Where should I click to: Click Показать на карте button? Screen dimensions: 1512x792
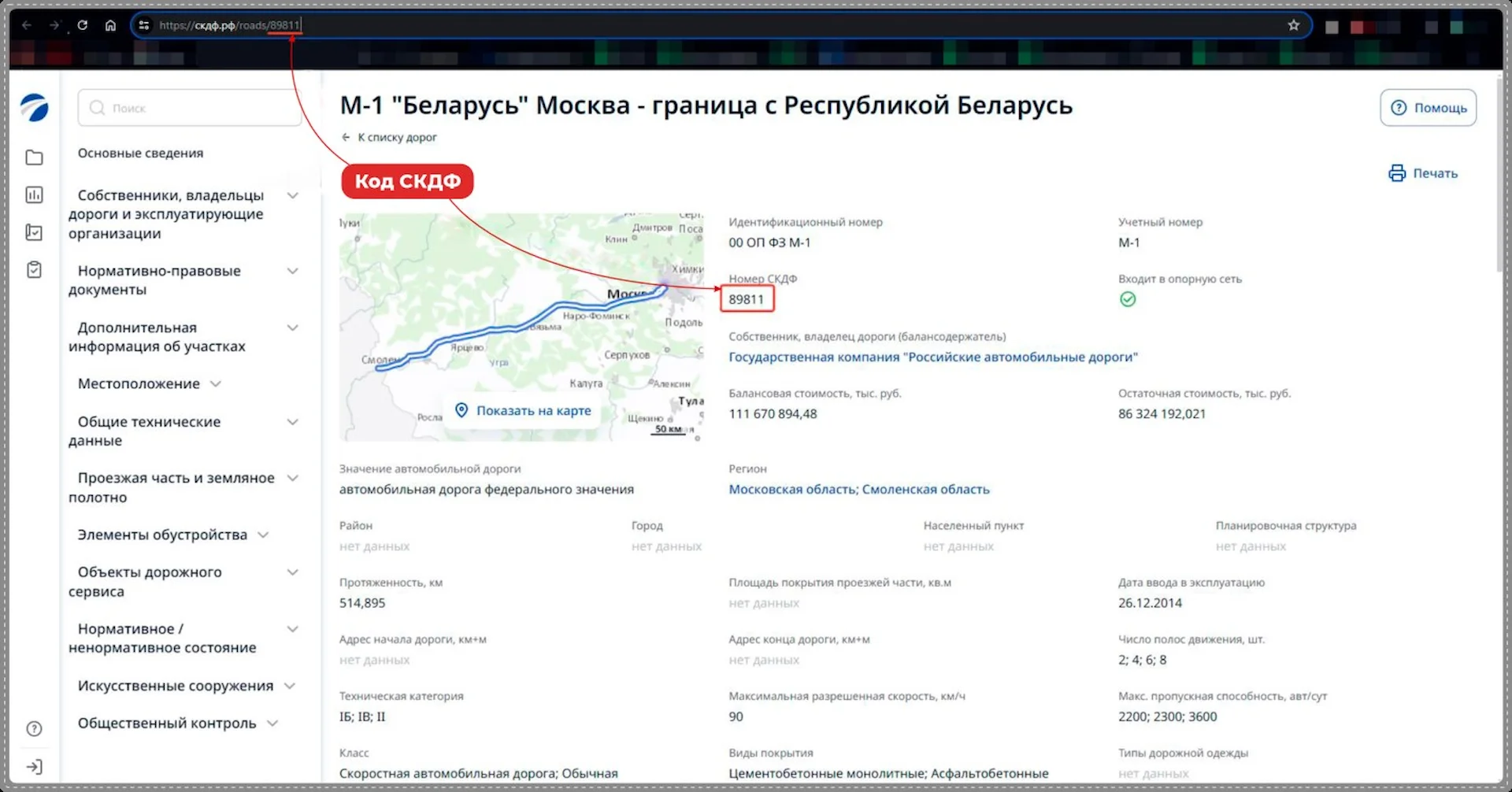[x=523, y=410]
